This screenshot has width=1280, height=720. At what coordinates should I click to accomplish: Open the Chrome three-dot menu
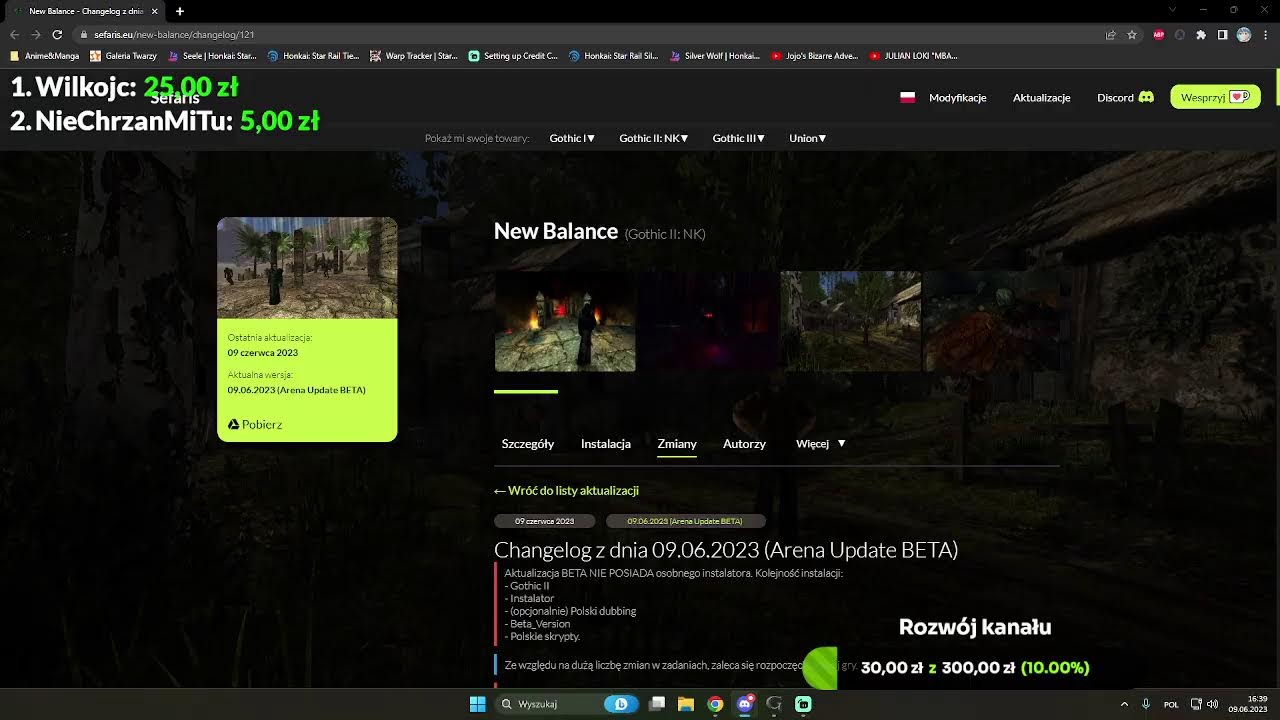(1265, 34)
